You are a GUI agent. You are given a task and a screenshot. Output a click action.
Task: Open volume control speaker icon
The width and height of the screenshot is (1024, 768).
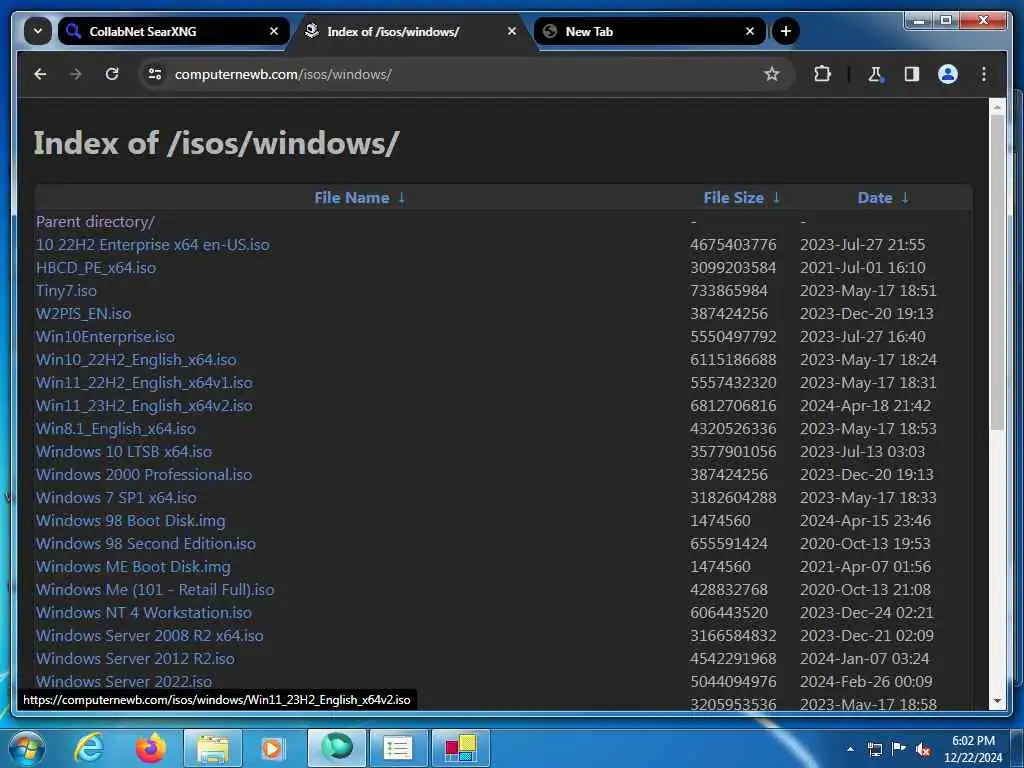[923, 749]
